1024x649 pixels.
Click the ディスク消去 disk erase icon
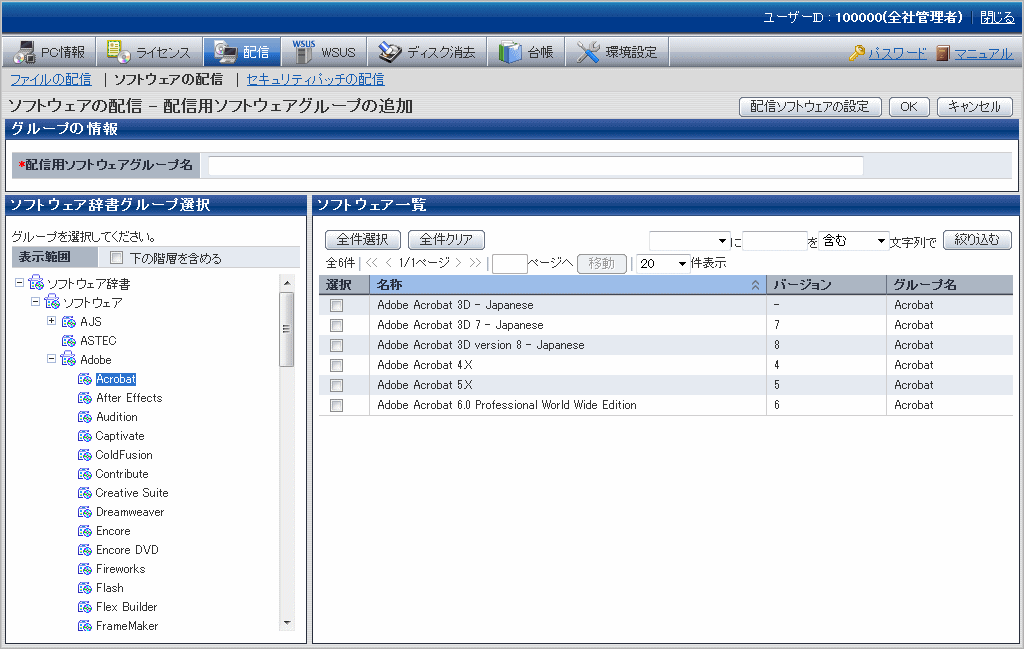[x=390, y=52]
